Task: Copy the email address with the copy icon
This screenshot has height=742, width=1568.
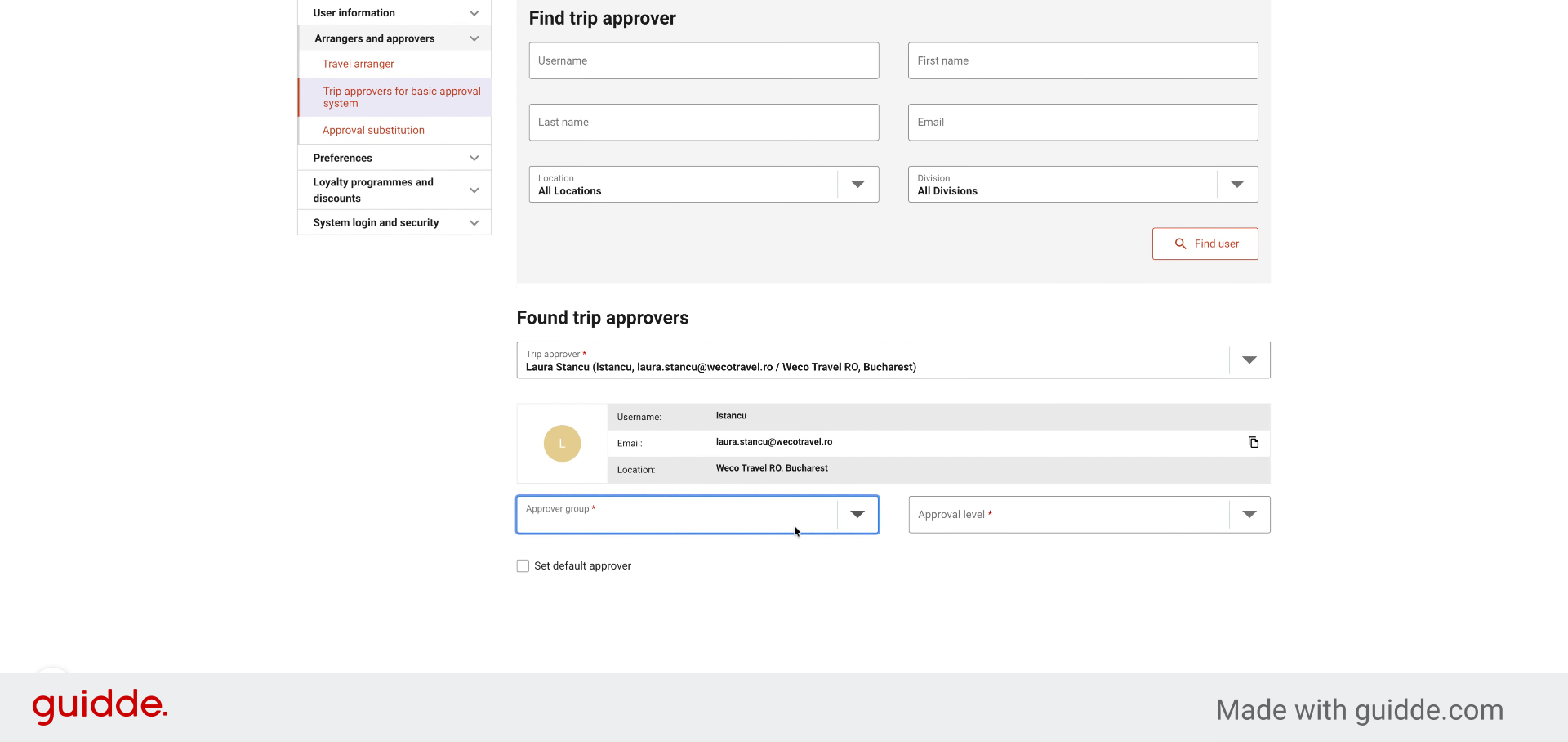Action: click(1253, 443)
